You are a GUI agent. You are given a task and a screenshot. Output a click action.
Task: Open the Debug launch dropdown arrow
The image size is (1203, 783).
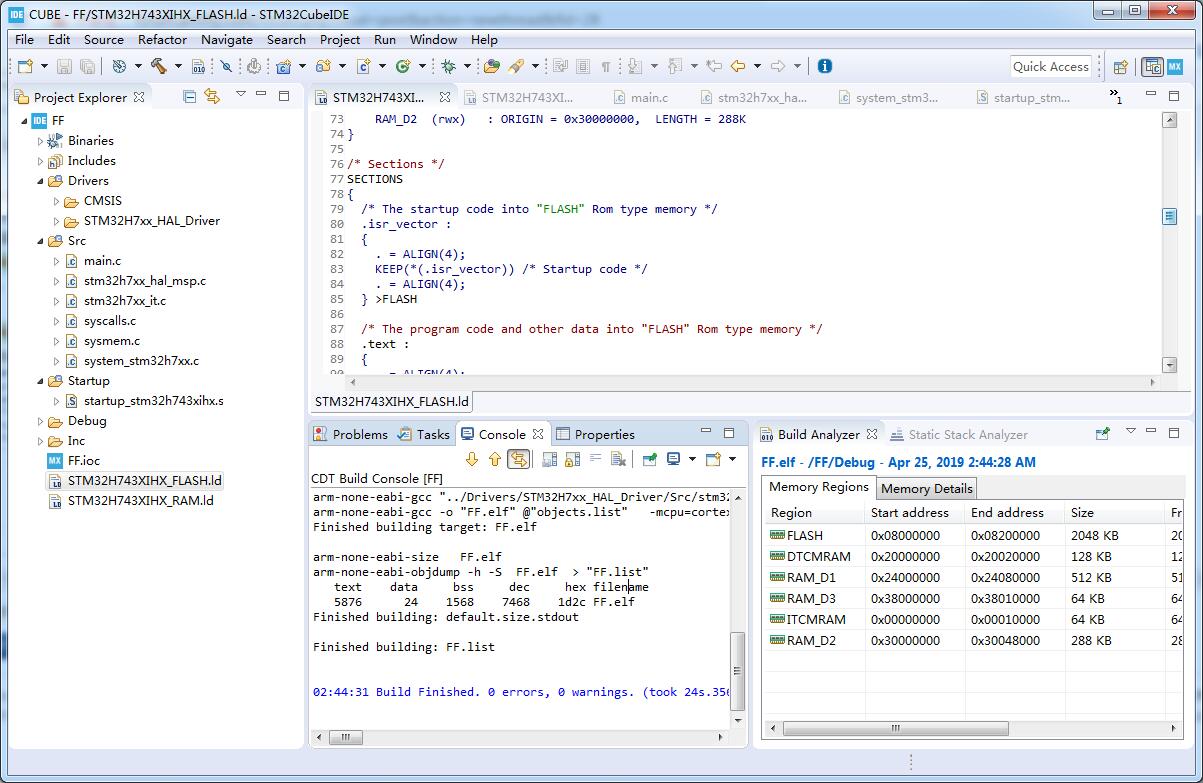[467, 66]
